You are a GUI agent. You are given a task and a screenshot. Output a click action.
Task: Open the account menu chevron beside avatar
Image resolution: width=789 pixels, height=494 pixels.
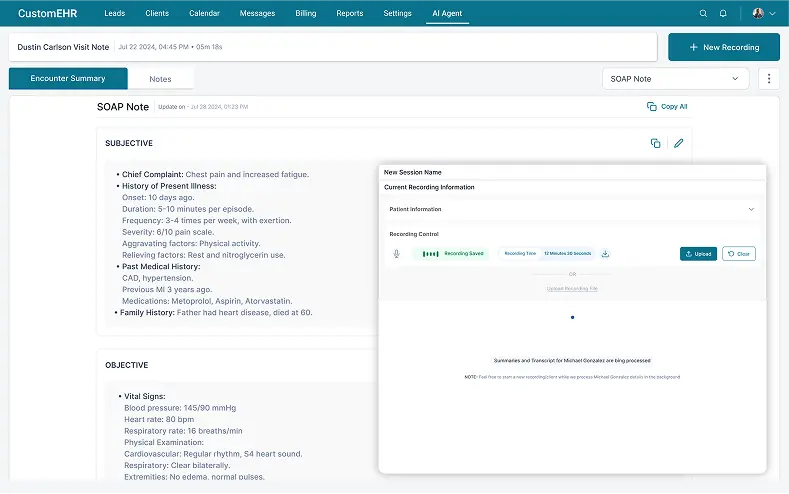pos(772,14)
